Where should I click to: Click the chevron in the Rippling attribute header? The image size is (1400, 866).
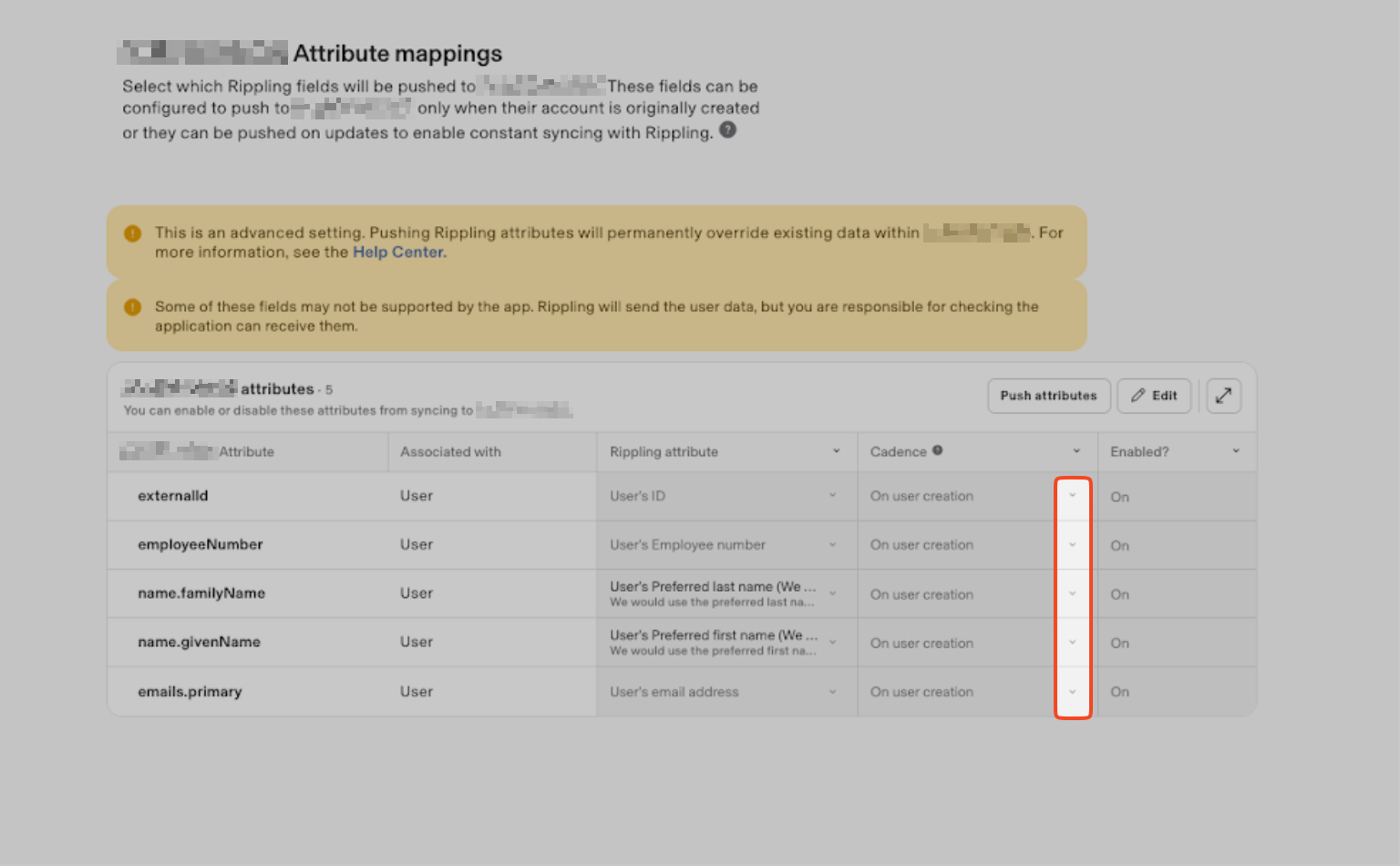point(836,451)
